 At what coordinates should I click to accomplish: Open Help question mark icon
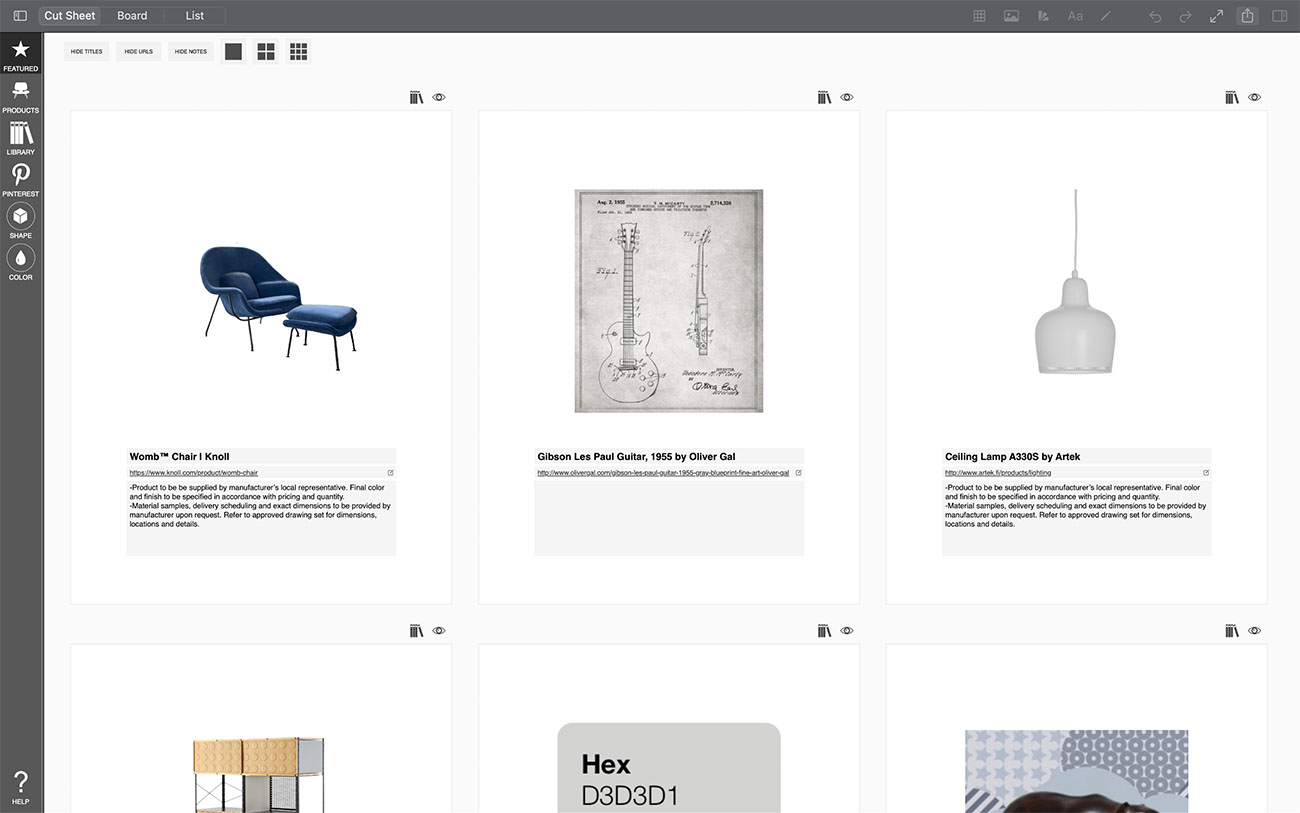tap(20, 786)
